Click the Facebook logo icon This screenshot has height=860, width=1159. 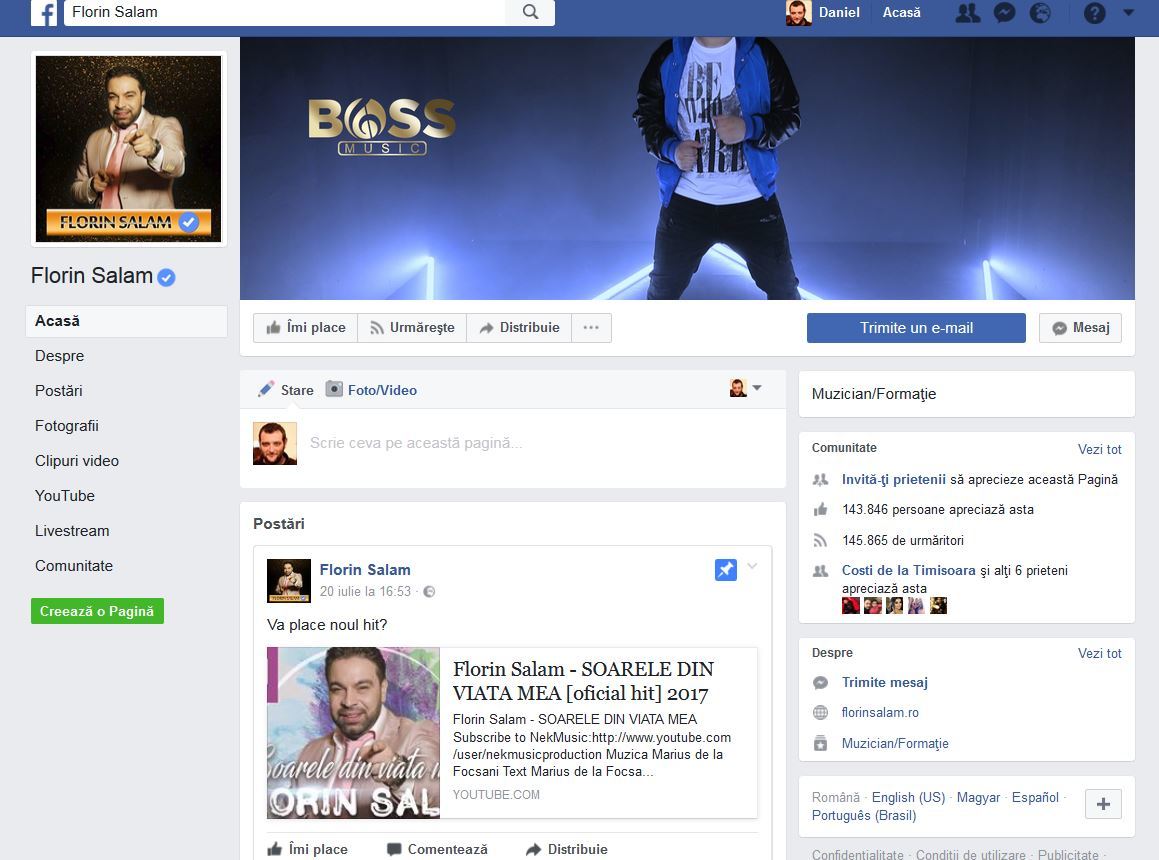pyautogui.click(x=43, y=13)
